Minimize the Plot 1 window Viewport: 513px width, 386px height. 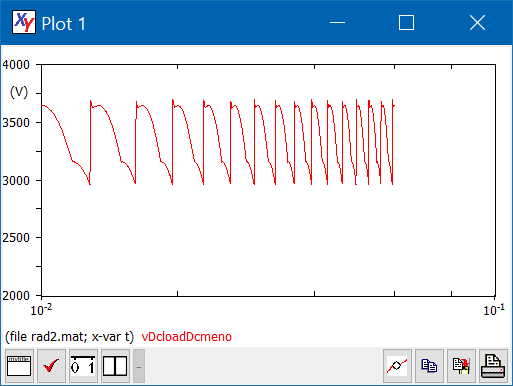coord(337,23)
